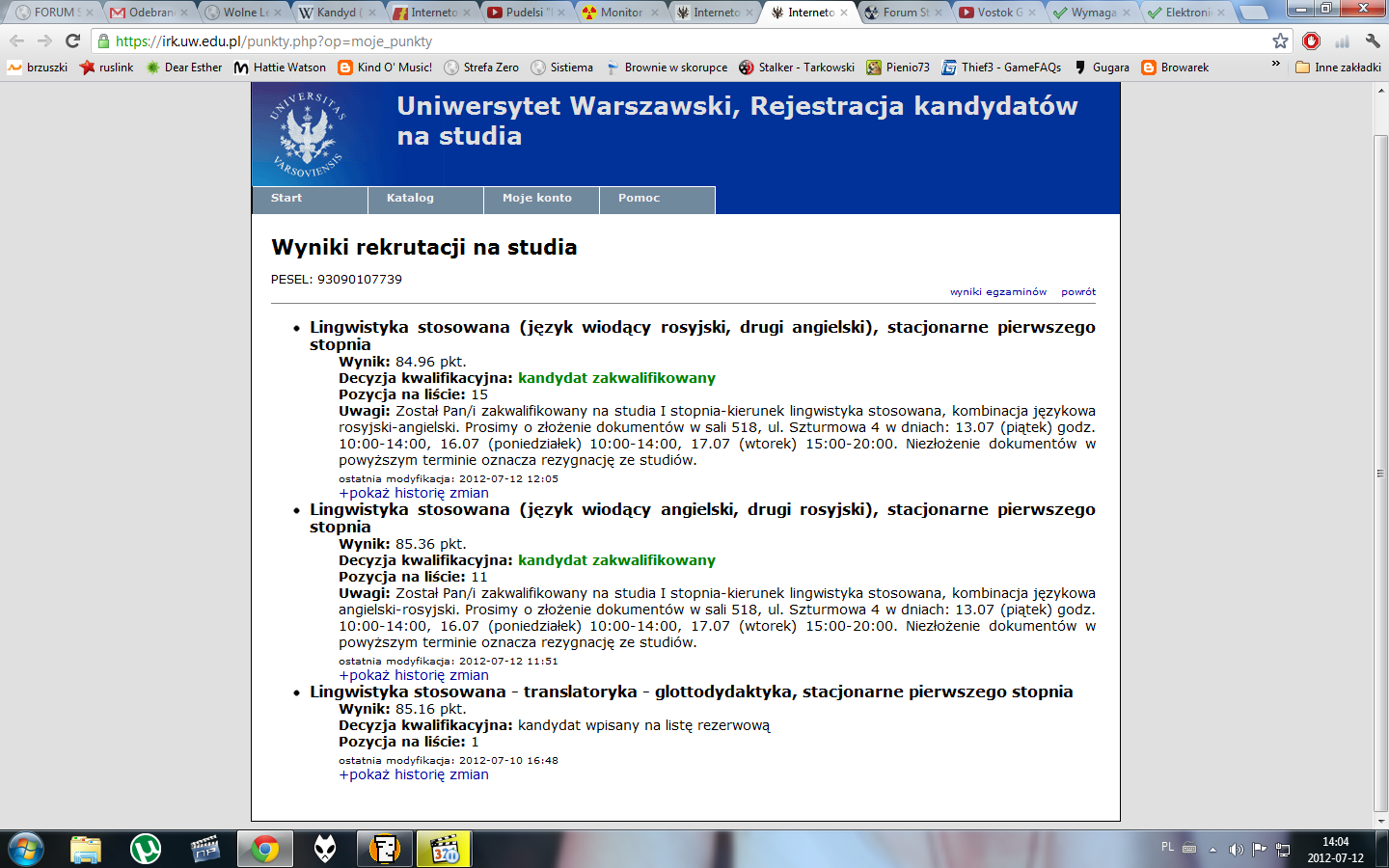Click the address bar URL field
This screenshot has width=1389, height=868.
tap(675, 41)
